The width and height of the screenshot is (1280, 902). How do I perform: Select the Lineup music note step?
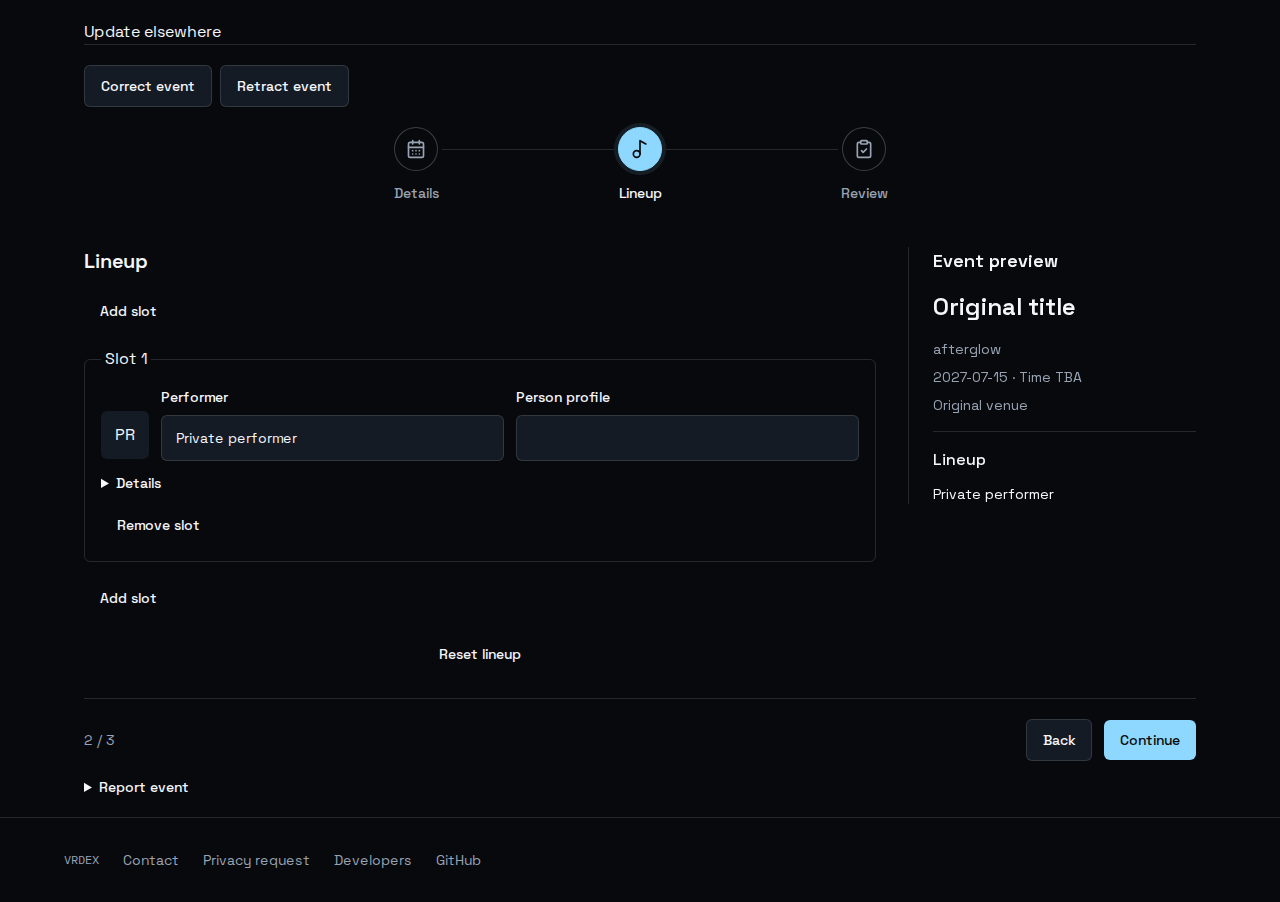640,149
